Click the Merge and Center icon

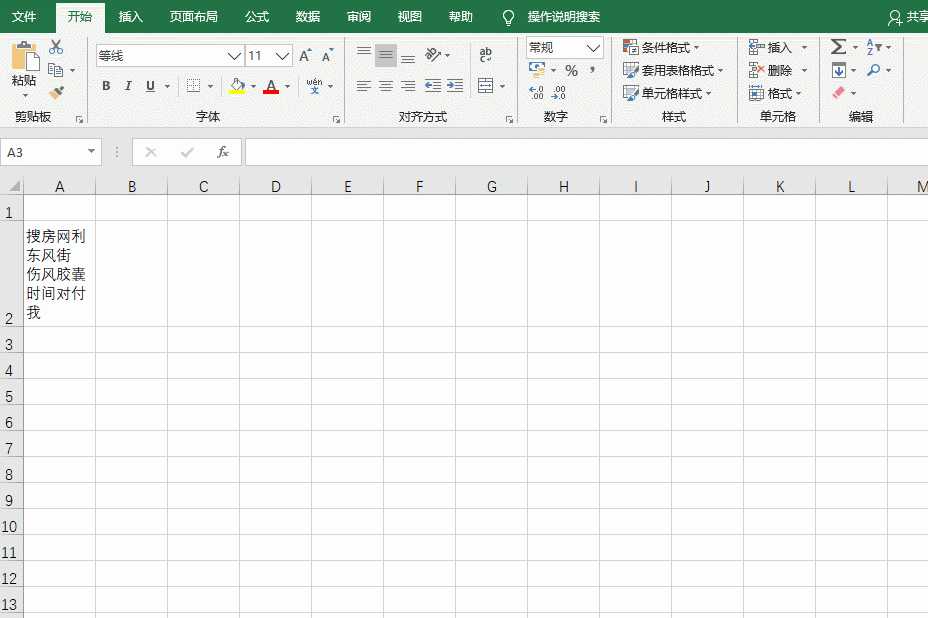click(485, 86)
